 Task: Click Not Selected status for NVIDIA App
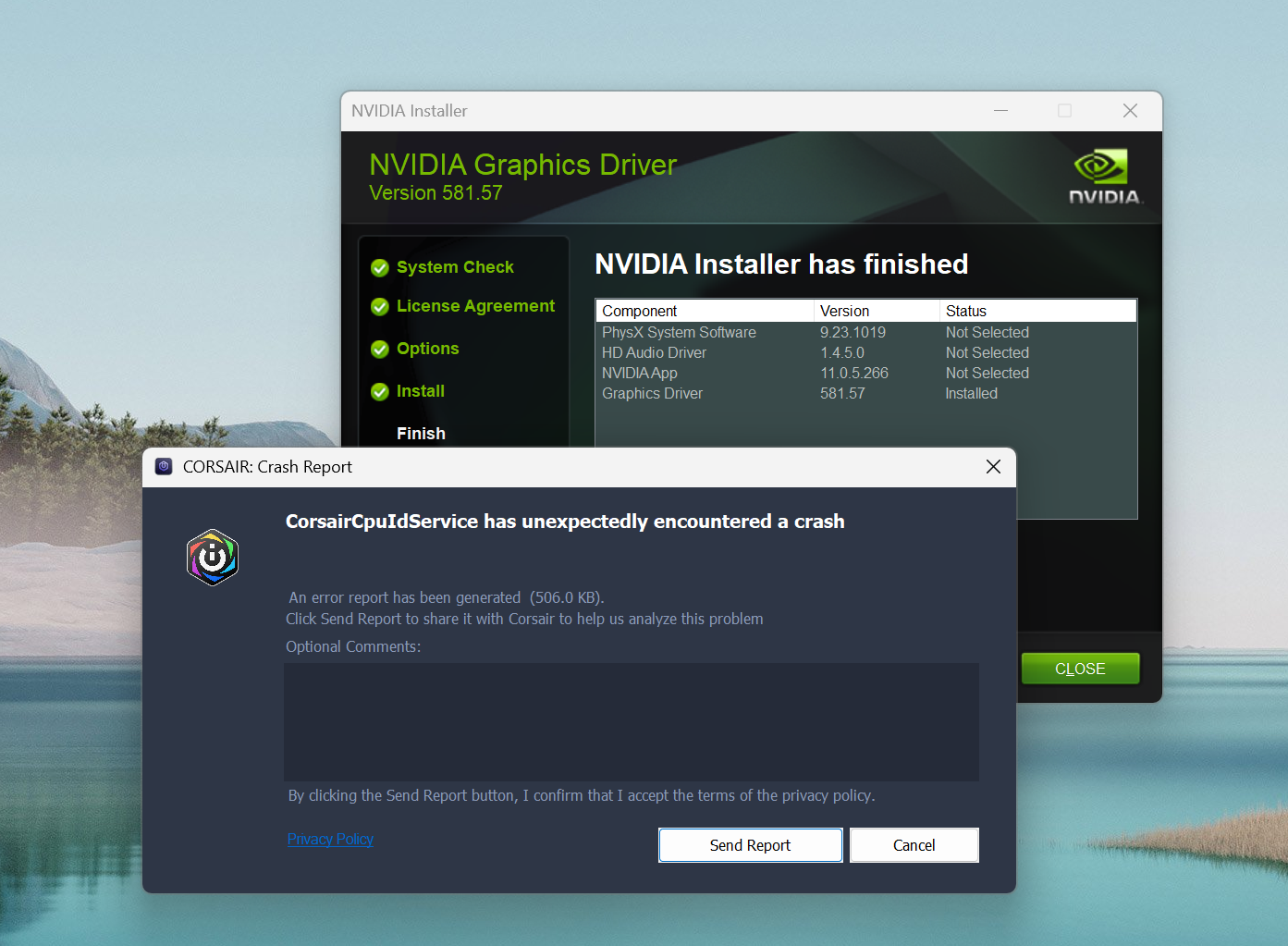987,373
